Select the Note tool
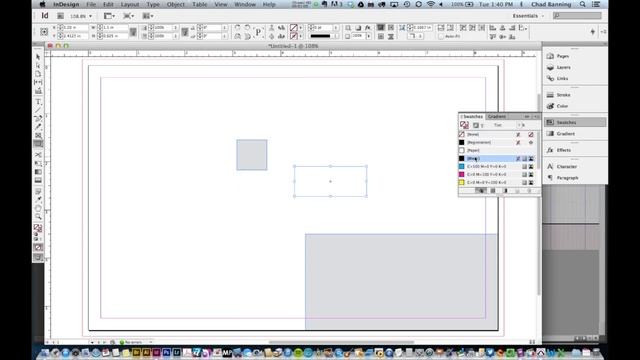Image resolution: width=640 pixels, height=360 pixels. (38, 191)
